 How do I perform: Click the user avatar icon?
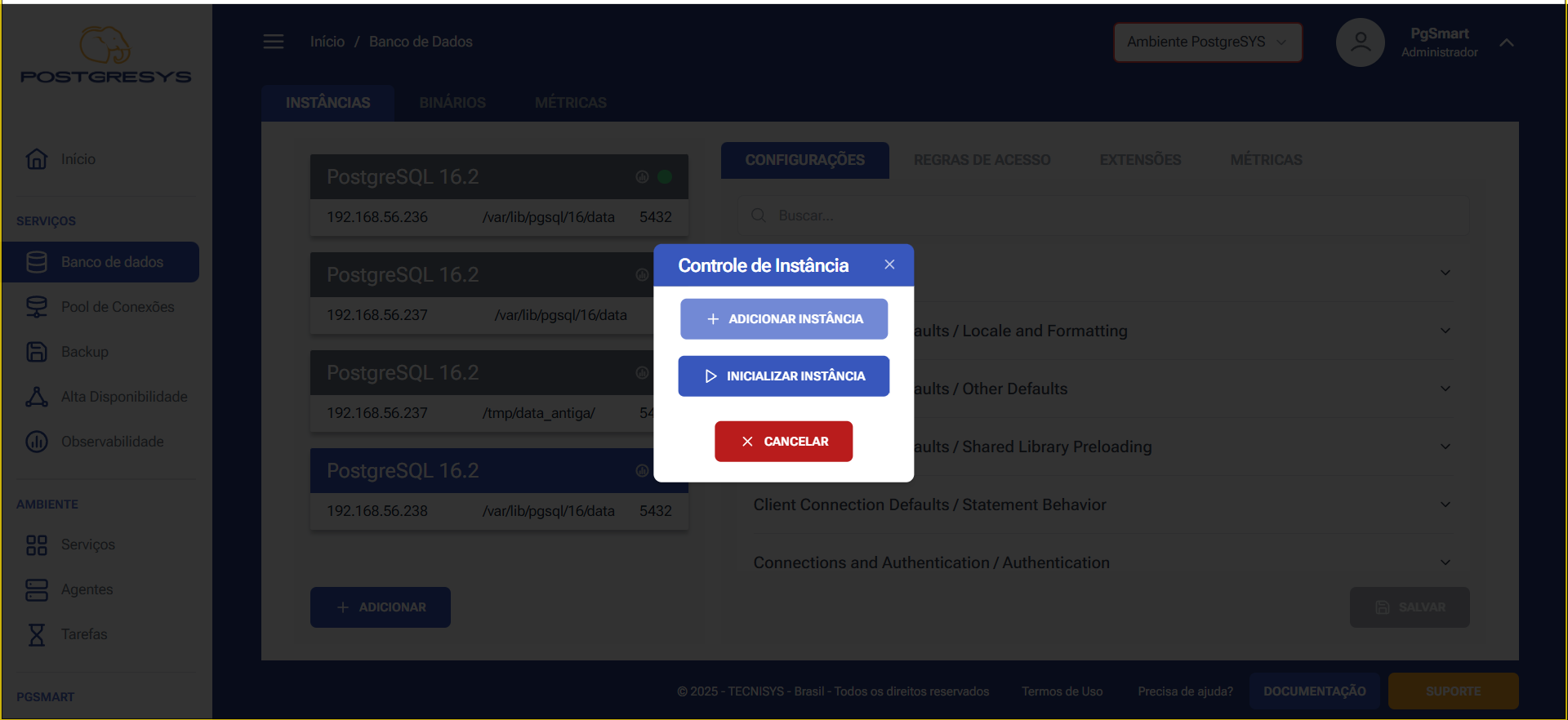click(1361, 42)
